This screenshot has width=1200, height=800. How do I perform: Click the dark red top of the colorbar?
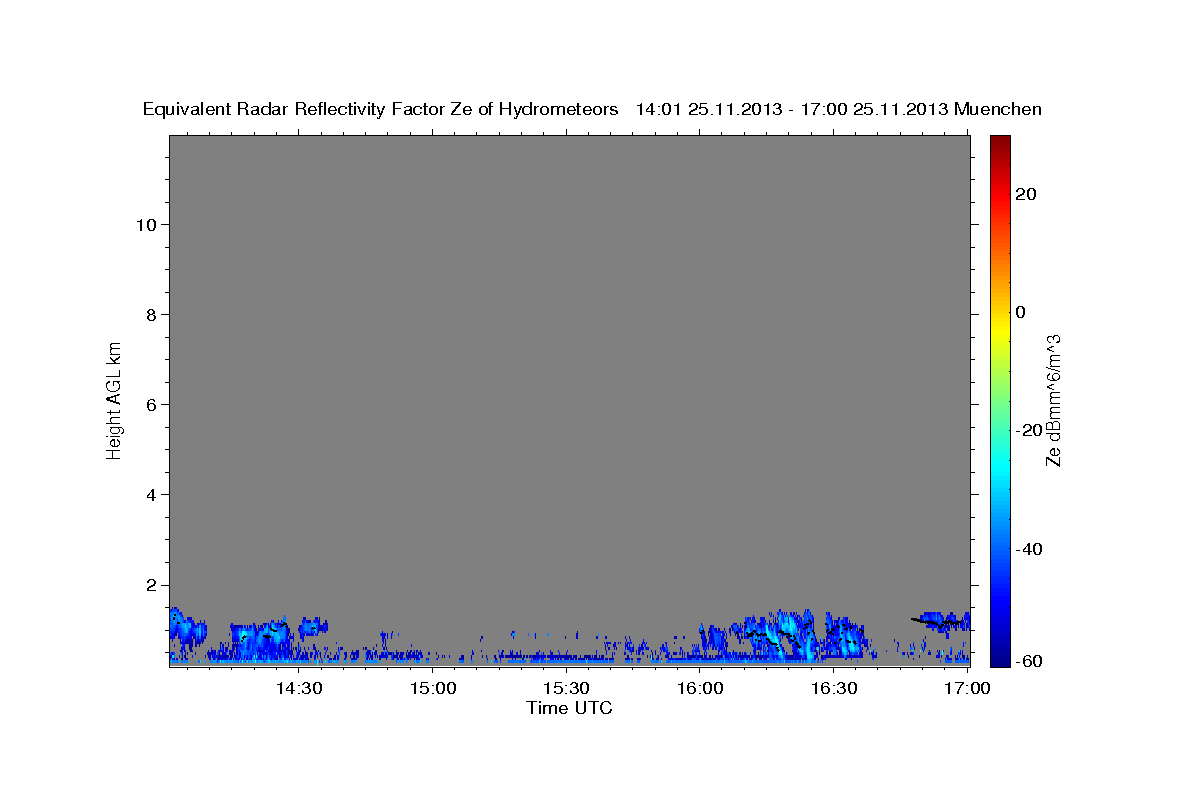(x=1000, y=142)
